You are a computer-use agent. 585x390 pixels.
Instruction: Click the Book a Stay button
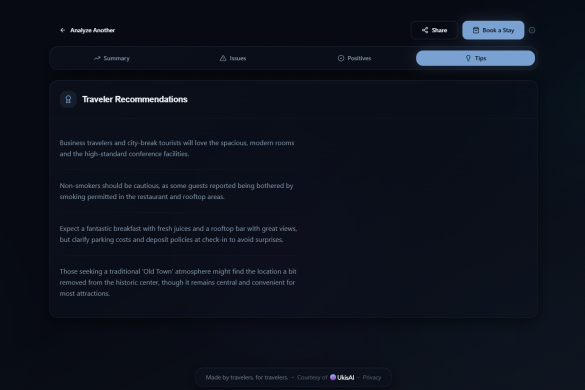493,30
